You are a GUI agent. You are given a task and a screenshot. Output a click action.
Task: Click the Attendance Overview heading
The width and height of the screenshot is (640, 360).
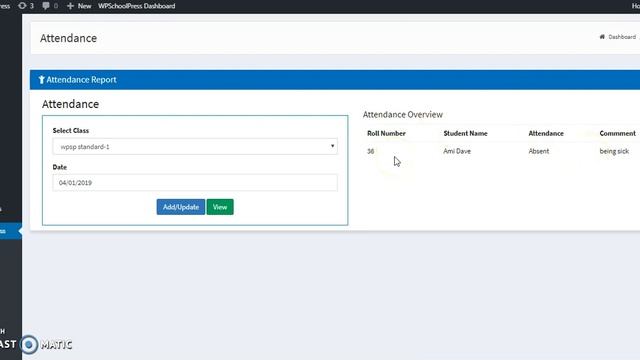coord(402,115)
